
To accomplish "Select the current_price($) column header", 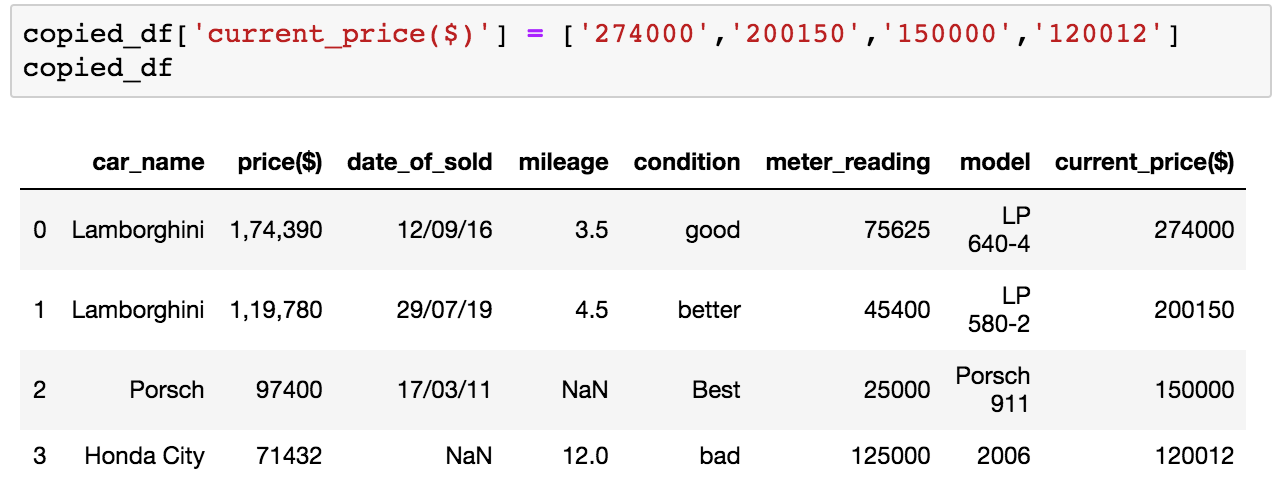I will [x=1145, y=162].
